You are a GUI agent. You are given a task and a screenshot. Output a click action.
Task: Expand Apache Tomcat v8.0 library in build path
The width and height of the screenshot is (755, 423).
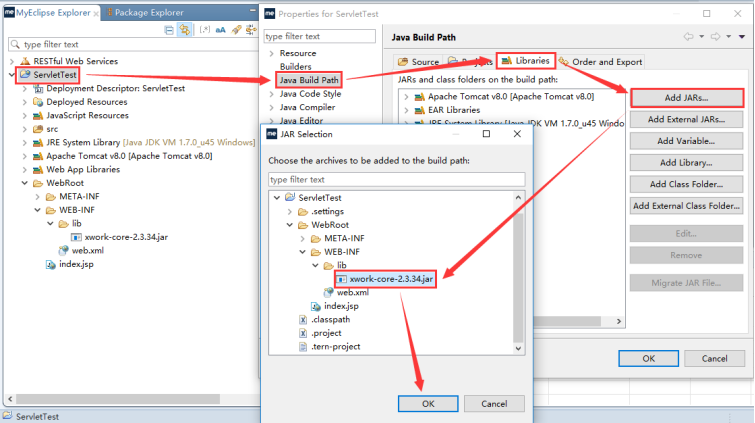point(405,96)
